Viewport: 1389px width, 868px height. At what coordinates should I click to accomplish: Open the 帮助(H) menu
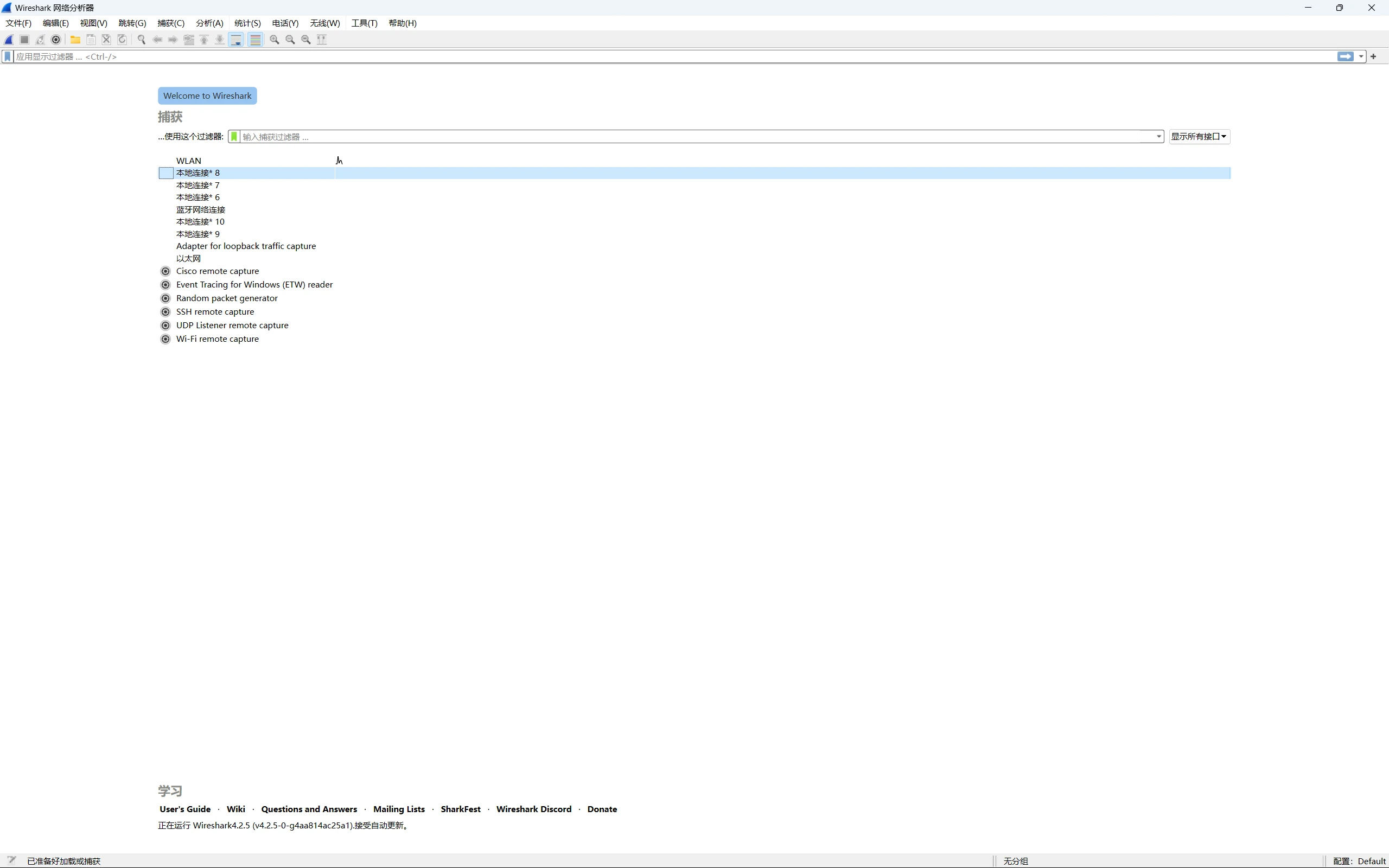(403, 23)
